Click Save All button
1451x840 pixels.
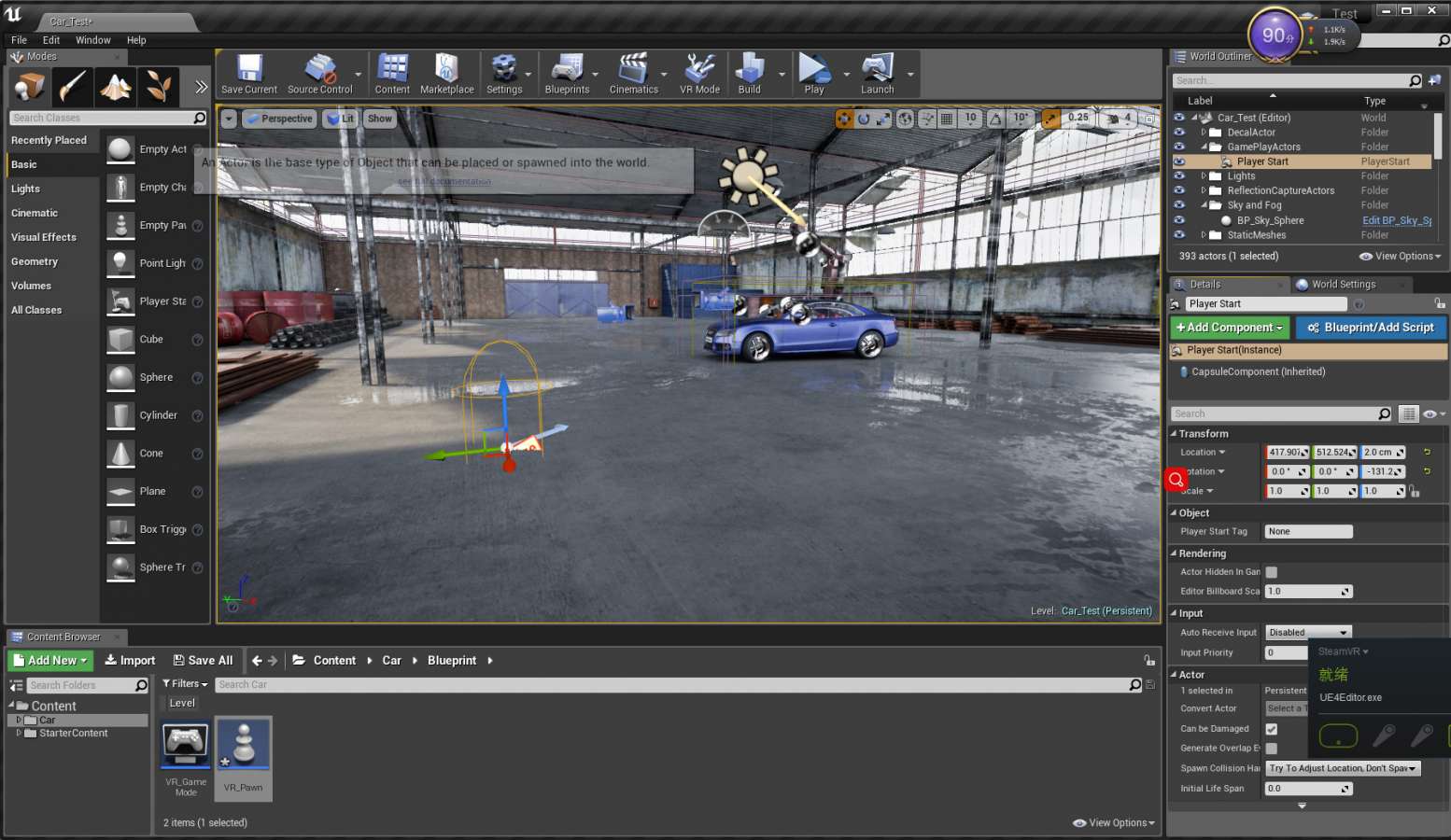(203, 661)
